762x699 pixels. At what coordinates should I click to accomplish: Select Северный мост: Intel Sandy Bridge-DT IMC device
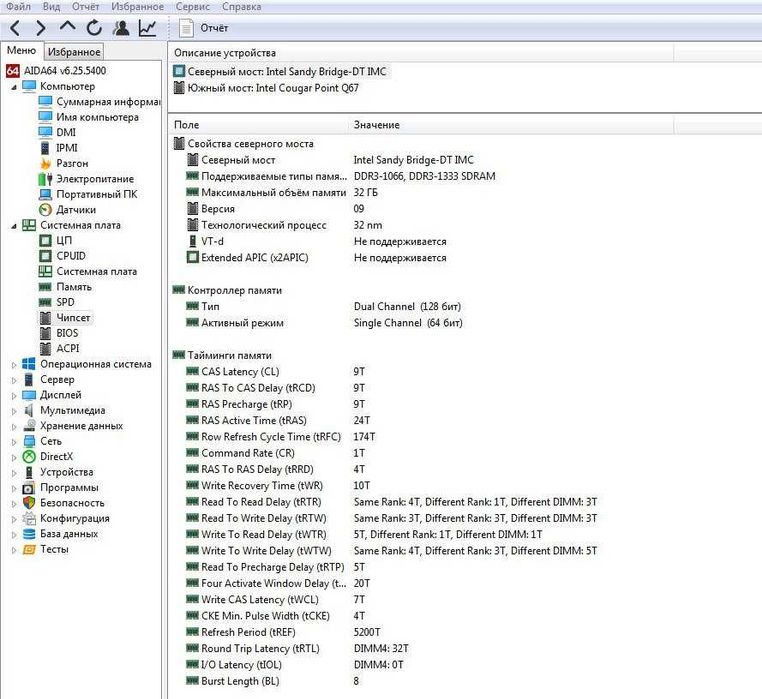tap(281, 71)
